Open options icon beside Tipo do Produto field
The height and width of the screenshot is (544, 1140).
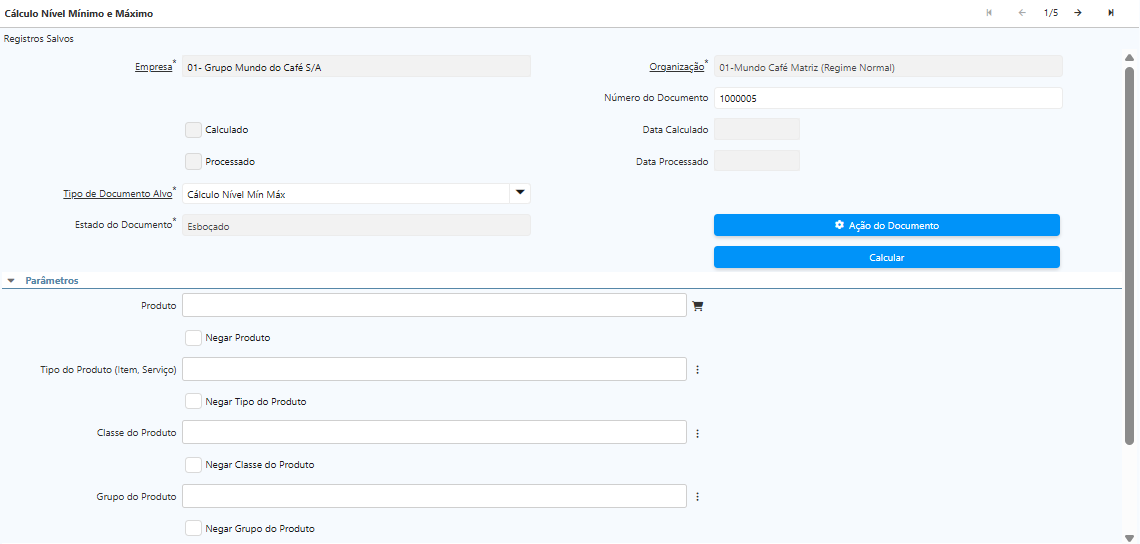[697, 370]
